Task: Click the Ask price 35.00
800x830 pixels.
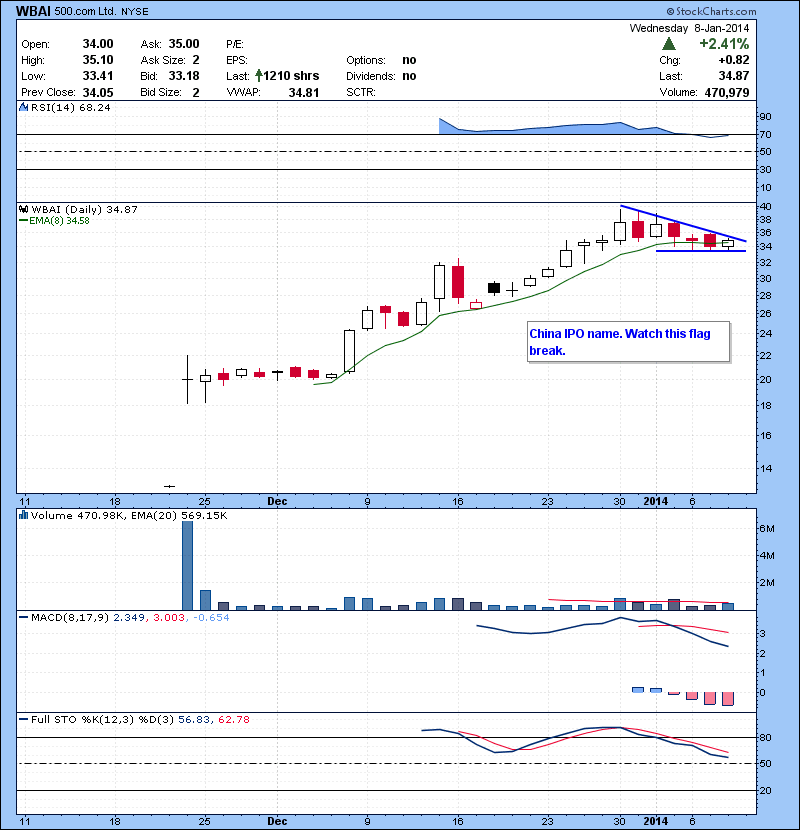Action: pyautogui.click(x=184, y=44)
